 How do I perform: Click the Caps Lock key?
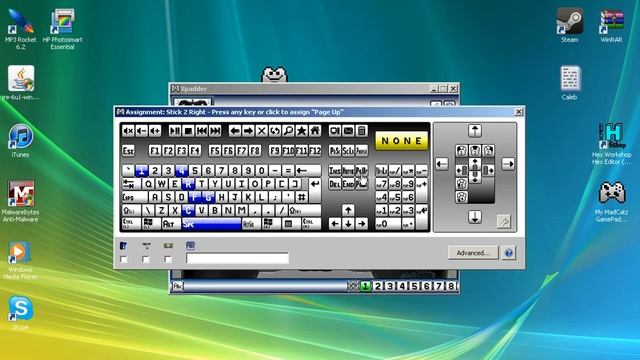135,197
